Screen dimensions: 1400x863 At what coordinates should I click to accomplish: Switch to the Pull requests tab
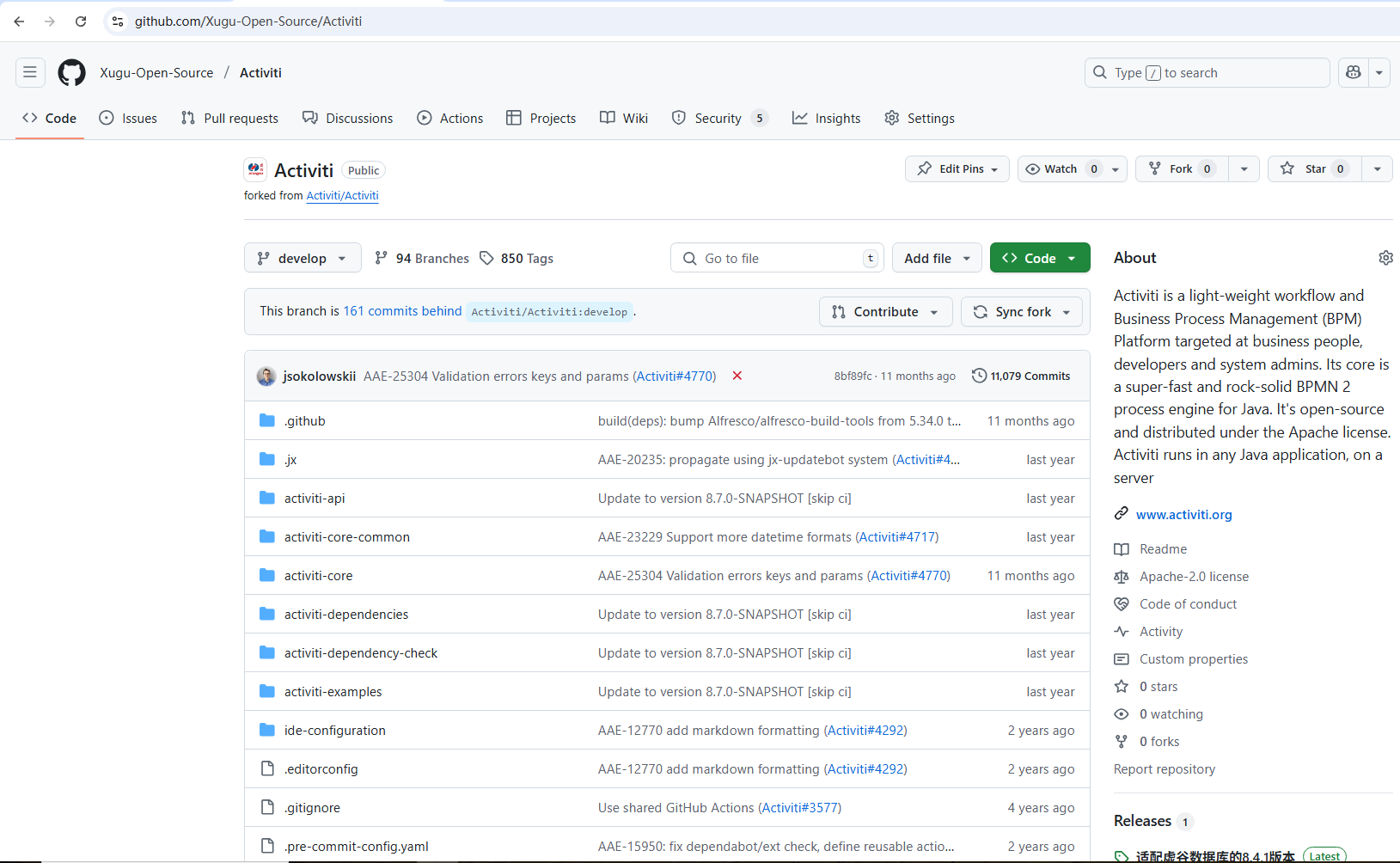point(230,118)
